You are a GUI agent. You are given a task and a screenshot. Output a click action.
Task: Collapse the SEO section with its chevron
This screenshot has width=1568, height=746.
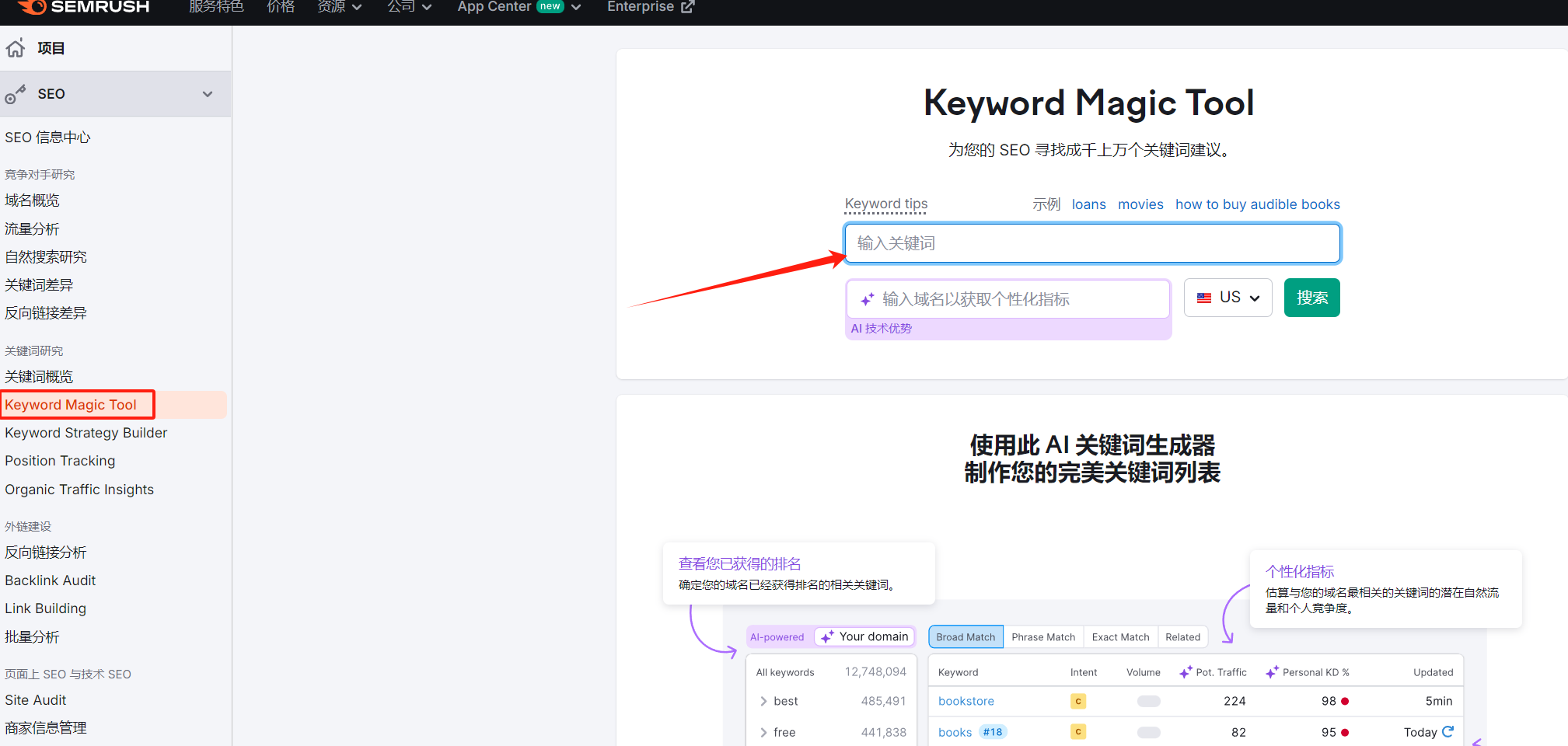(208, 93)
